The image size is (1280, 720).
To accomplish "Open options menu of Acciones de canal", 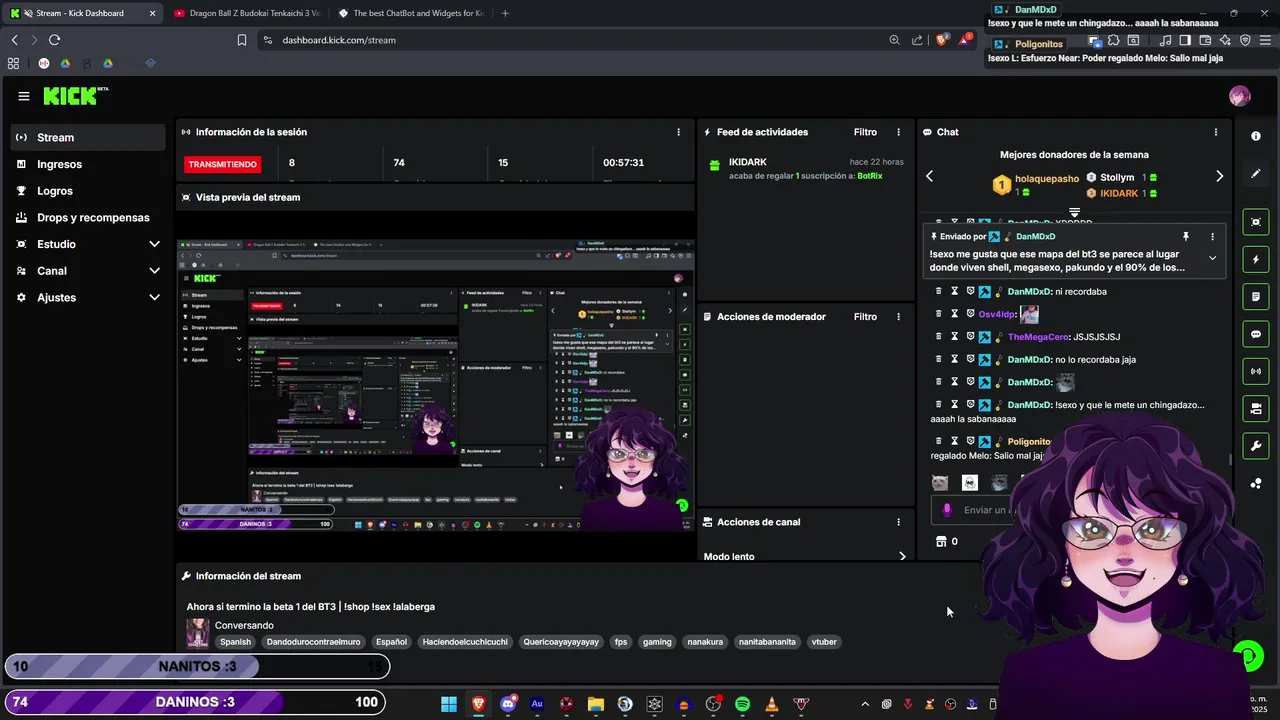I will point(898,522).
